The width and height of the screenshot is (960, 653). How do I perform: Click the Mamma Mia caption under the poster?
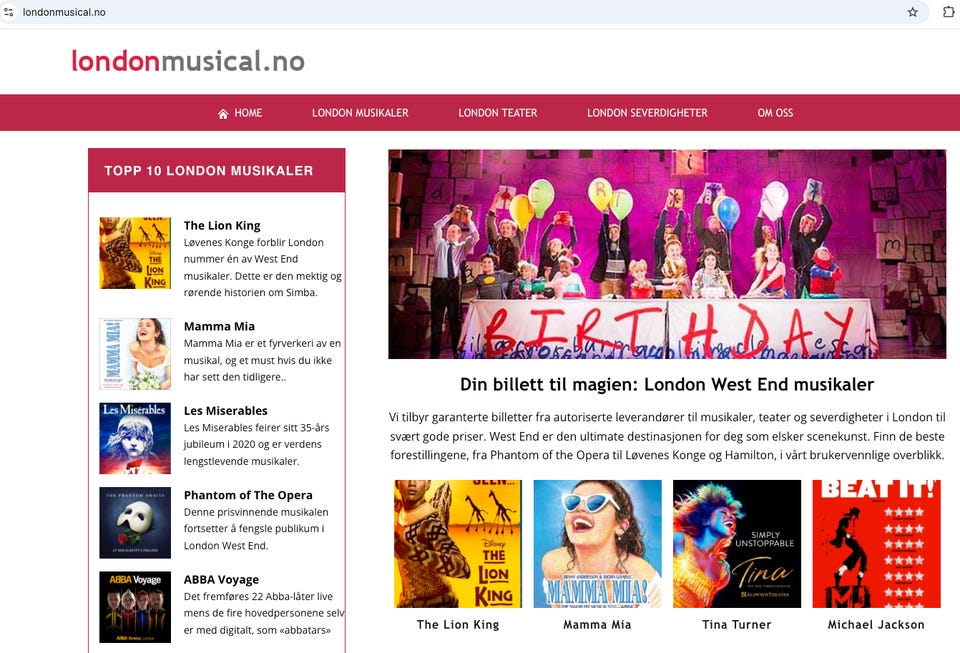(x=598, y=625)
